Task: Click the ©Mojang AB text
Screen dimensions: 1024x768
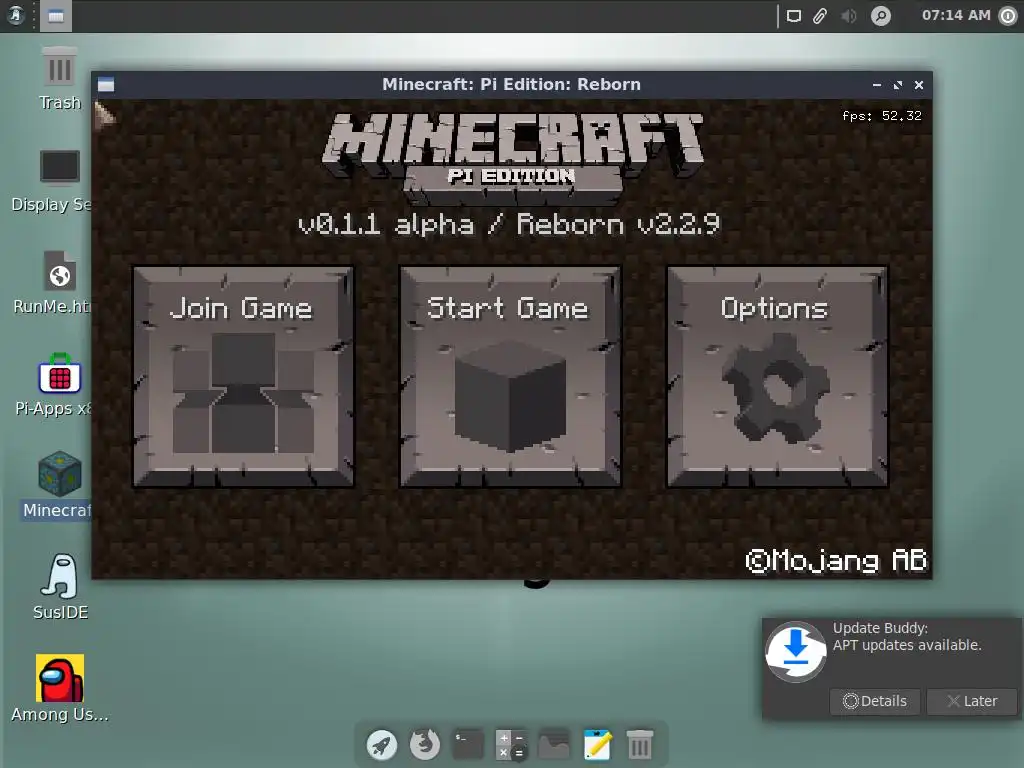Action: (x=836, y=560)
